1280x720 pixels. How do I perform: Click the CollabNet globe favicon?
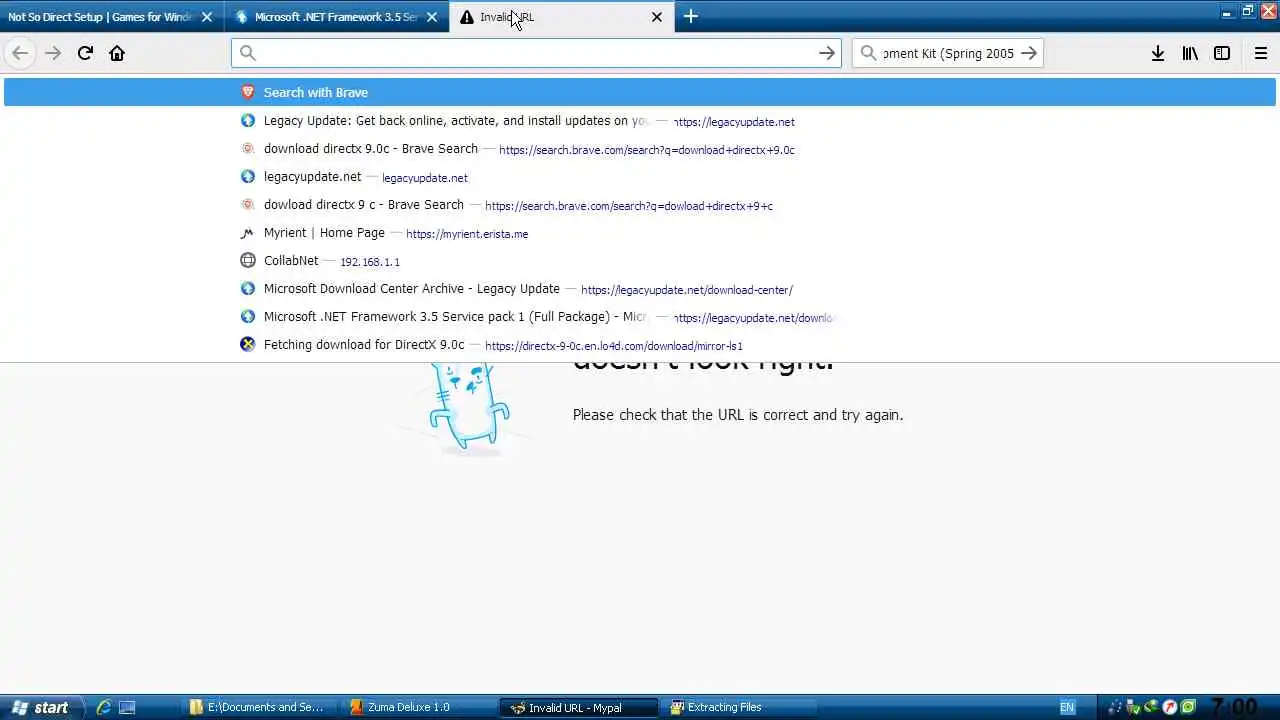coord(248,261)
